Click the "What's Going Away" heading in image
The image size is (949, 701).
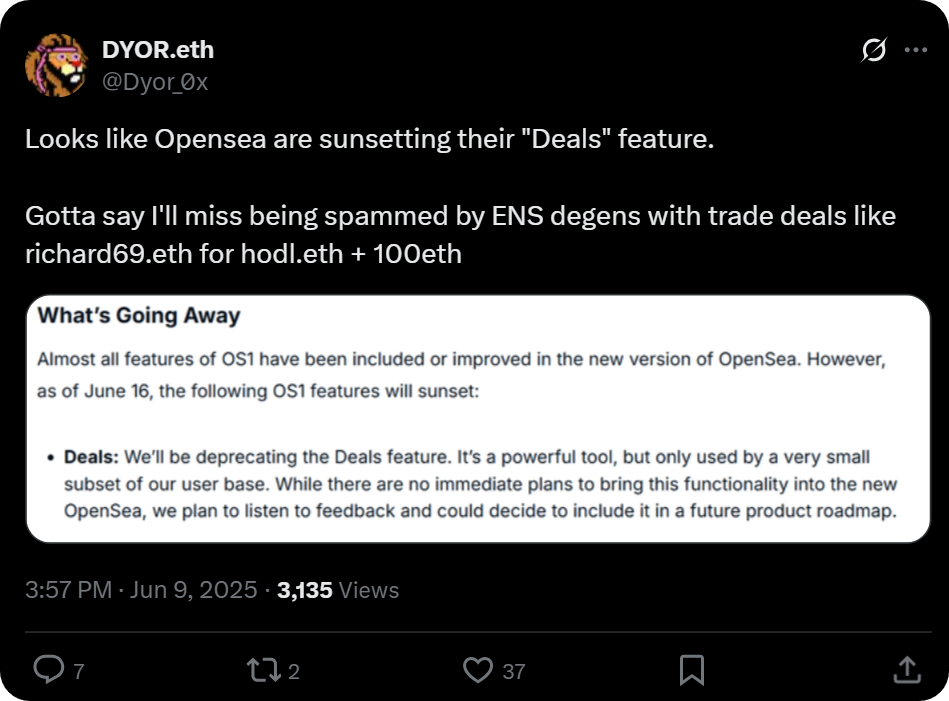click(139, 316)
